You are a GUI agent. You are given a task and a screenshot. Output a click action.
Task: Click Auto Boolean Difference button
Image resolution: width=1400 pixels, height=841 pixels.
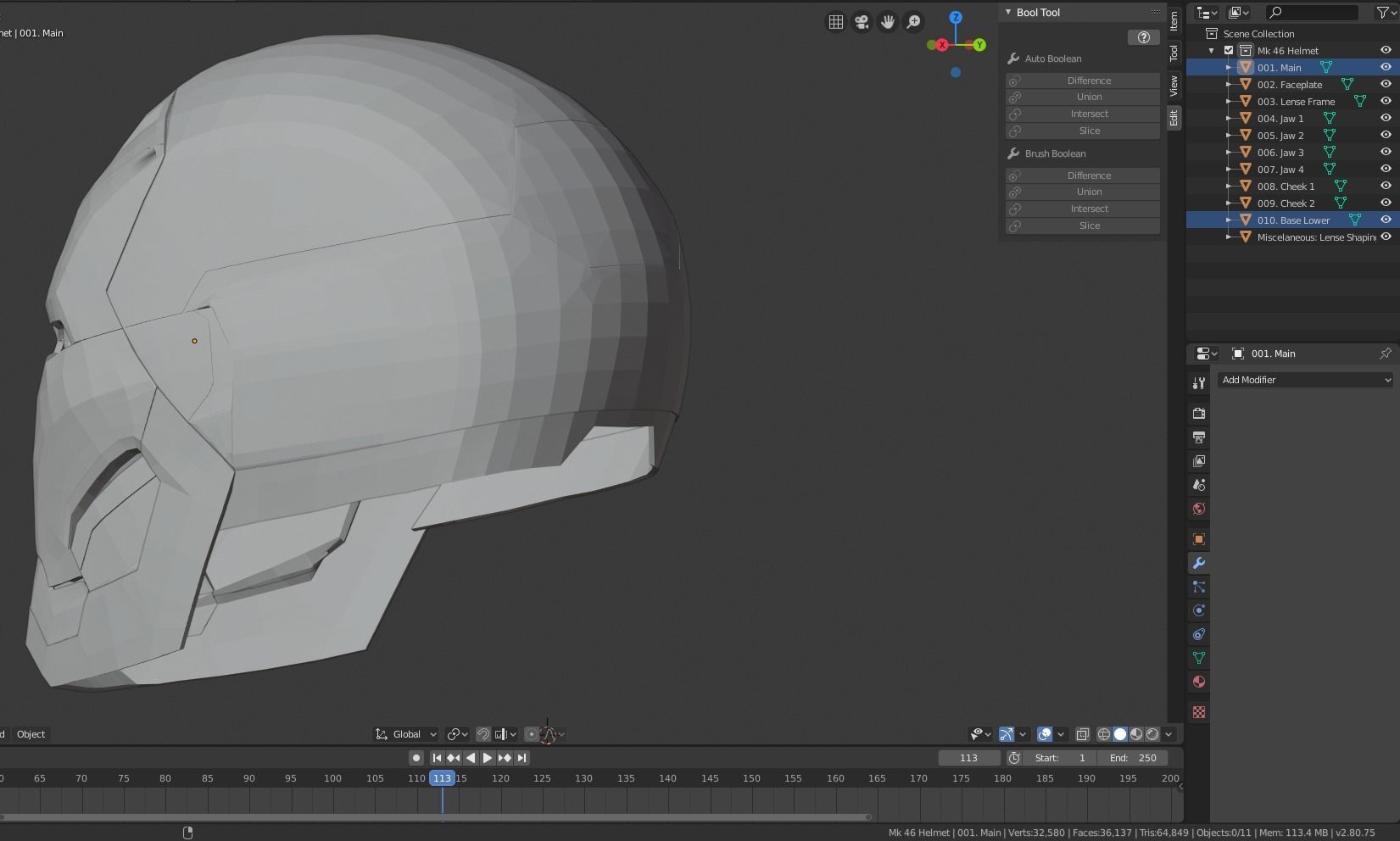coord(1083,81)
